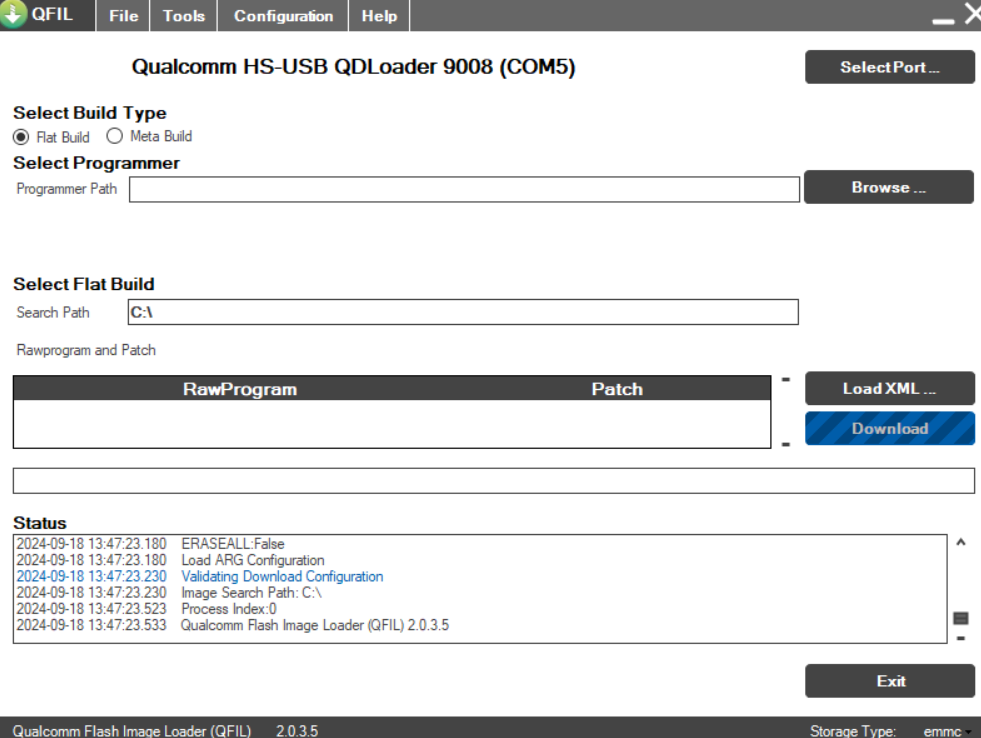This screenshot has width=981, height=738.
Task: Open the Help menu
Action: [x=379, y=16]
